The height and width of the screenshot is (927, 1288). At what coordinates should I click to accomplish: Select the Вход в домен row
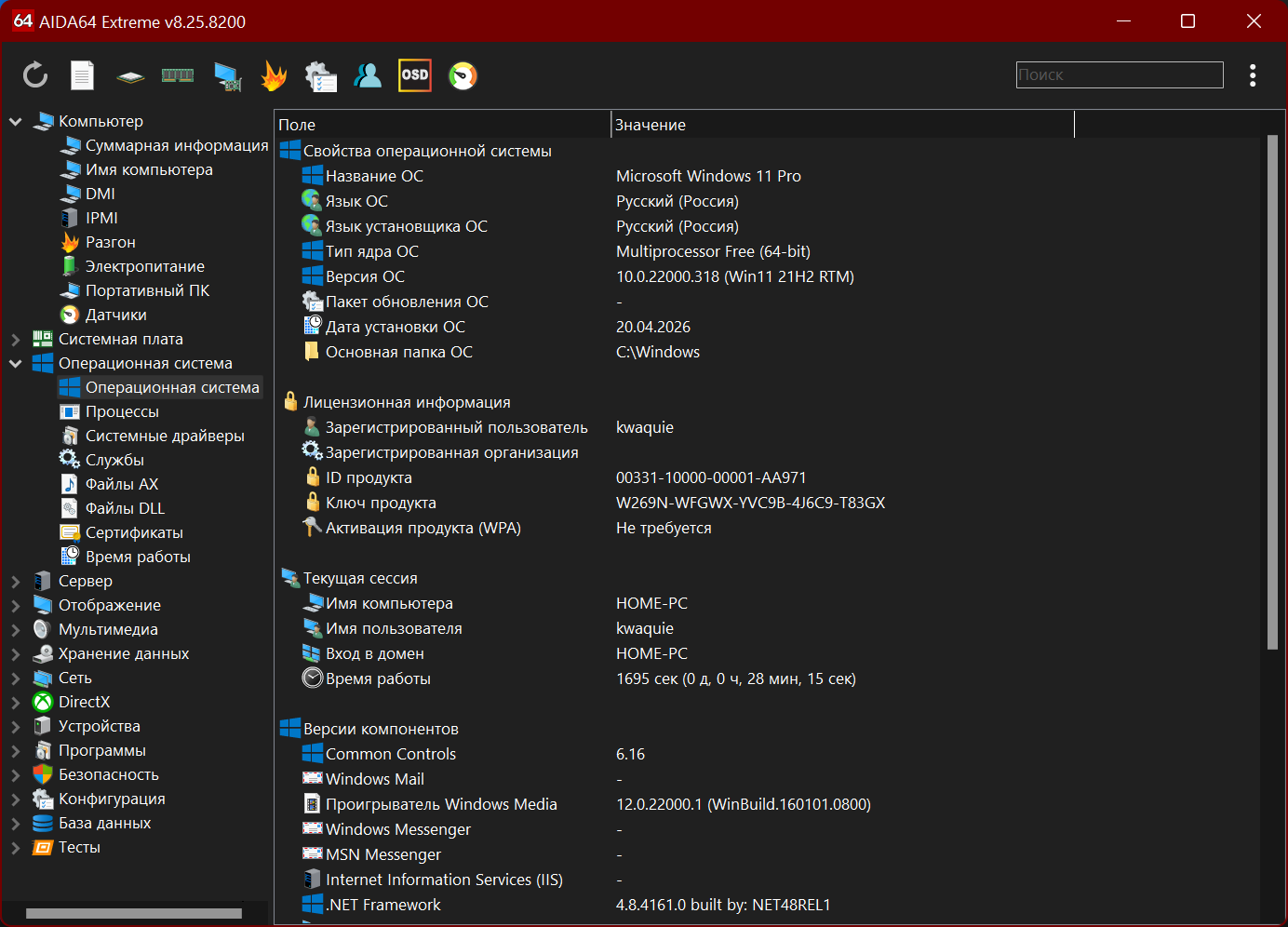click(x=770, y=653)
